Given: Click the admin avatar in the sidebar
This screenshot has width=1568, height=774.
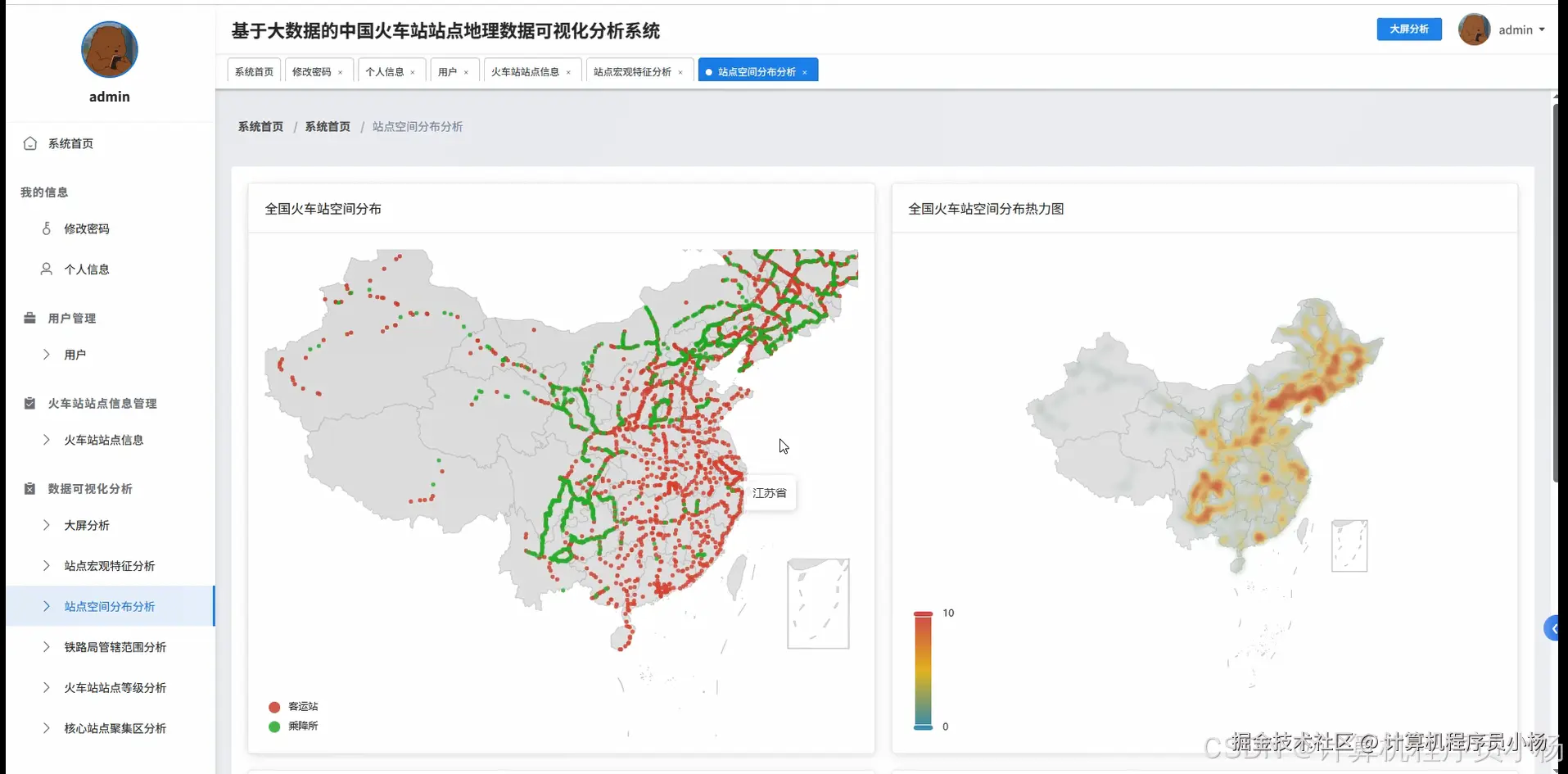Looking at the screenshot, I should coord(110,49).
